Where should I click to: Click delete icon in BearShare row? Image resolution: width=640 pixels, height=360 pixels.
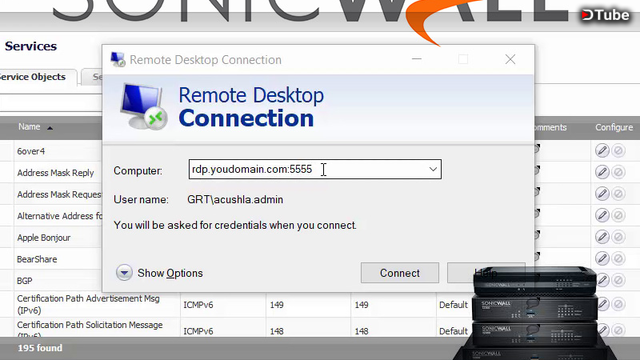[x=619, y=258]
